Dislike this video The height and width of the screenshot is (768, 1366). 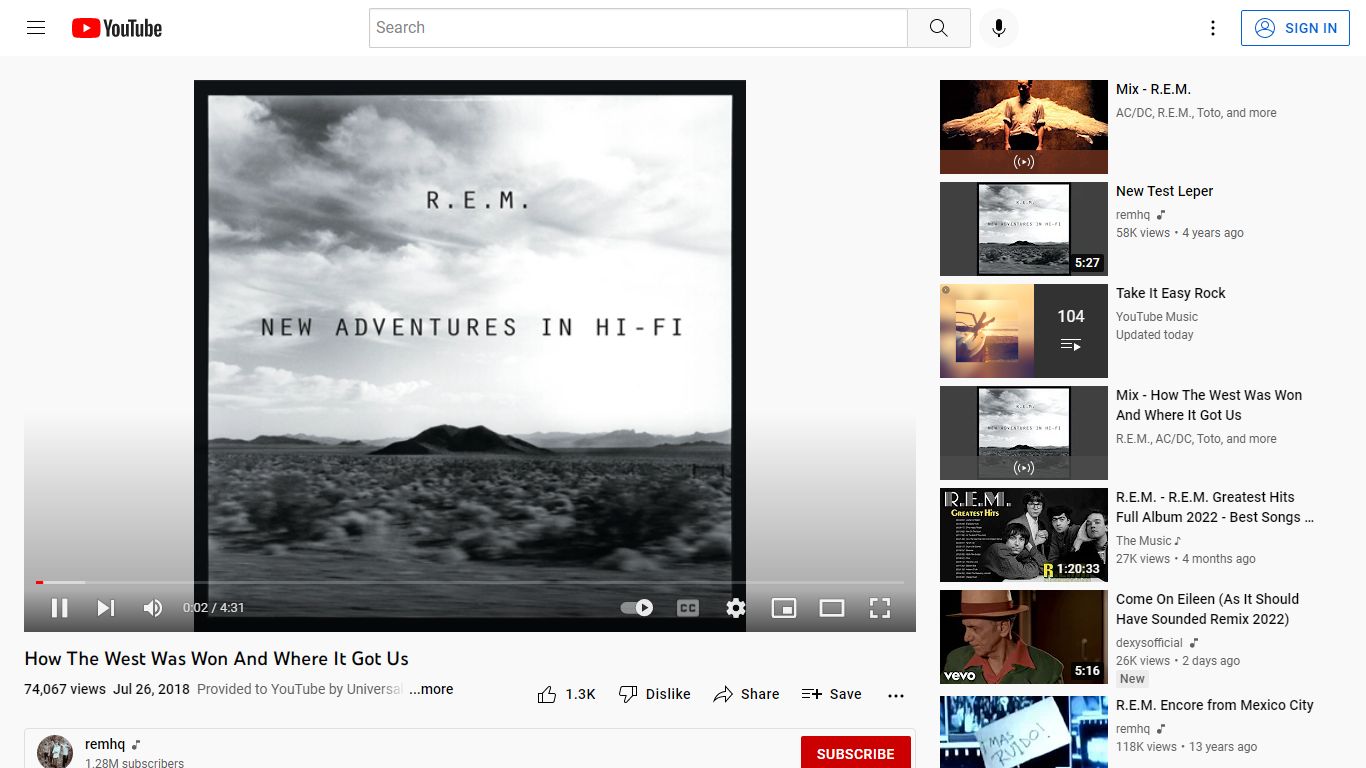655,694
